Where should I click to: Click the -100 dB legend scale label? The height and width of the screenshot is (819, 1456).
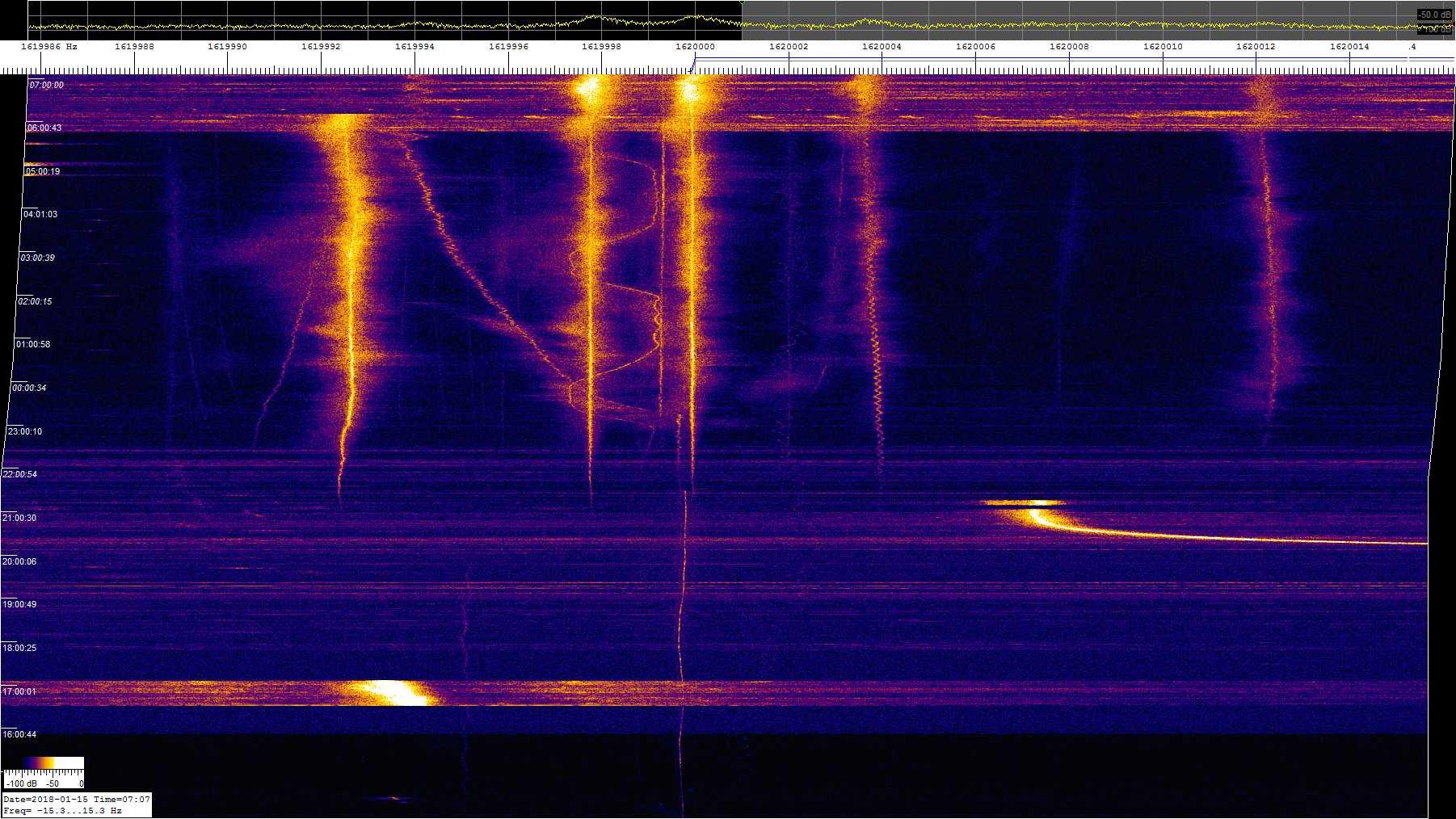(x=21, y=783)
